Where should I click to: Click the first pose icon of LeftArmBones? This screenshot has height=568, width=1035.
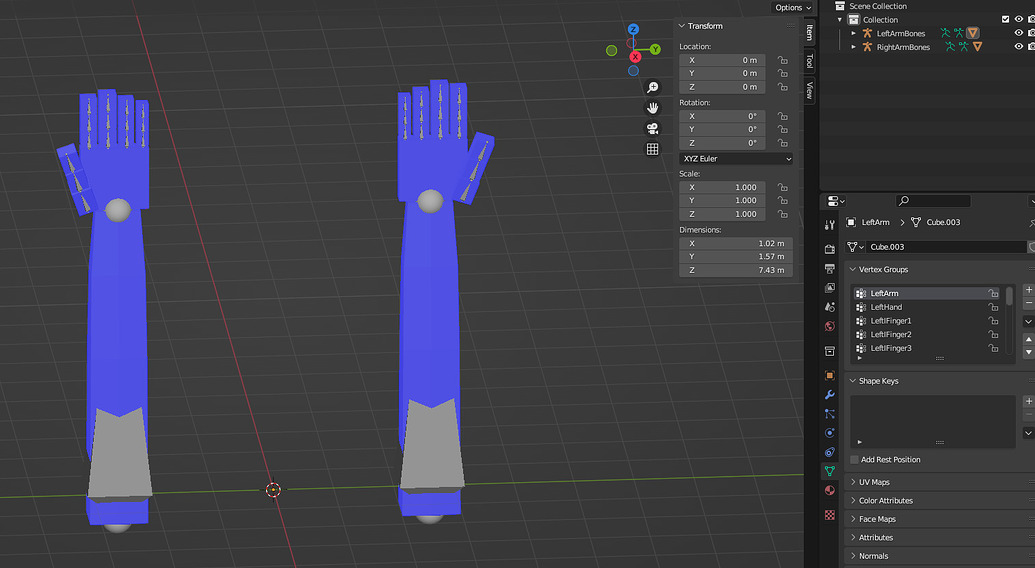[945, 33]
